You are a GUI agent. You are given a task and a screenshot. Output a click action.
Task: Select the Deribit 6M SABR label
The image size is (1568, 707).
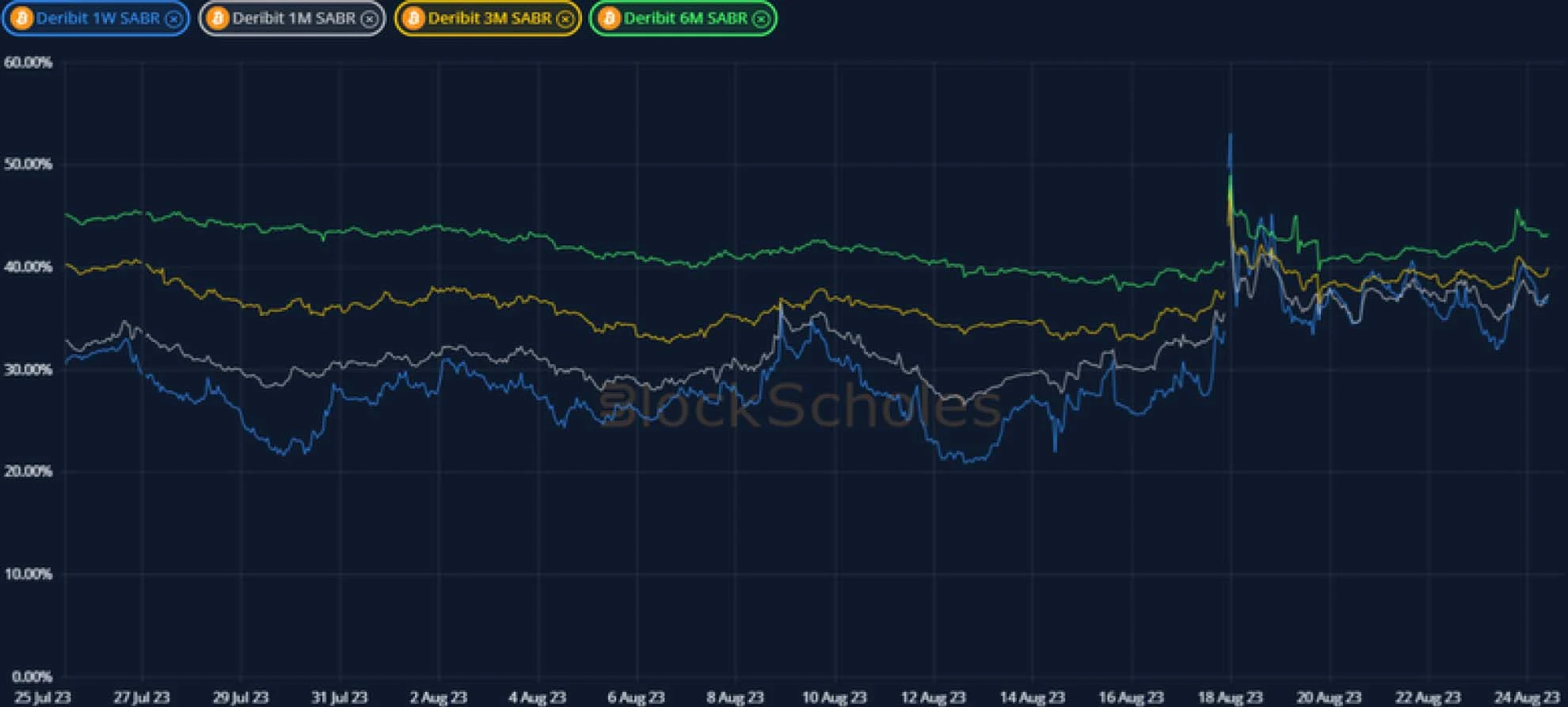685,18
